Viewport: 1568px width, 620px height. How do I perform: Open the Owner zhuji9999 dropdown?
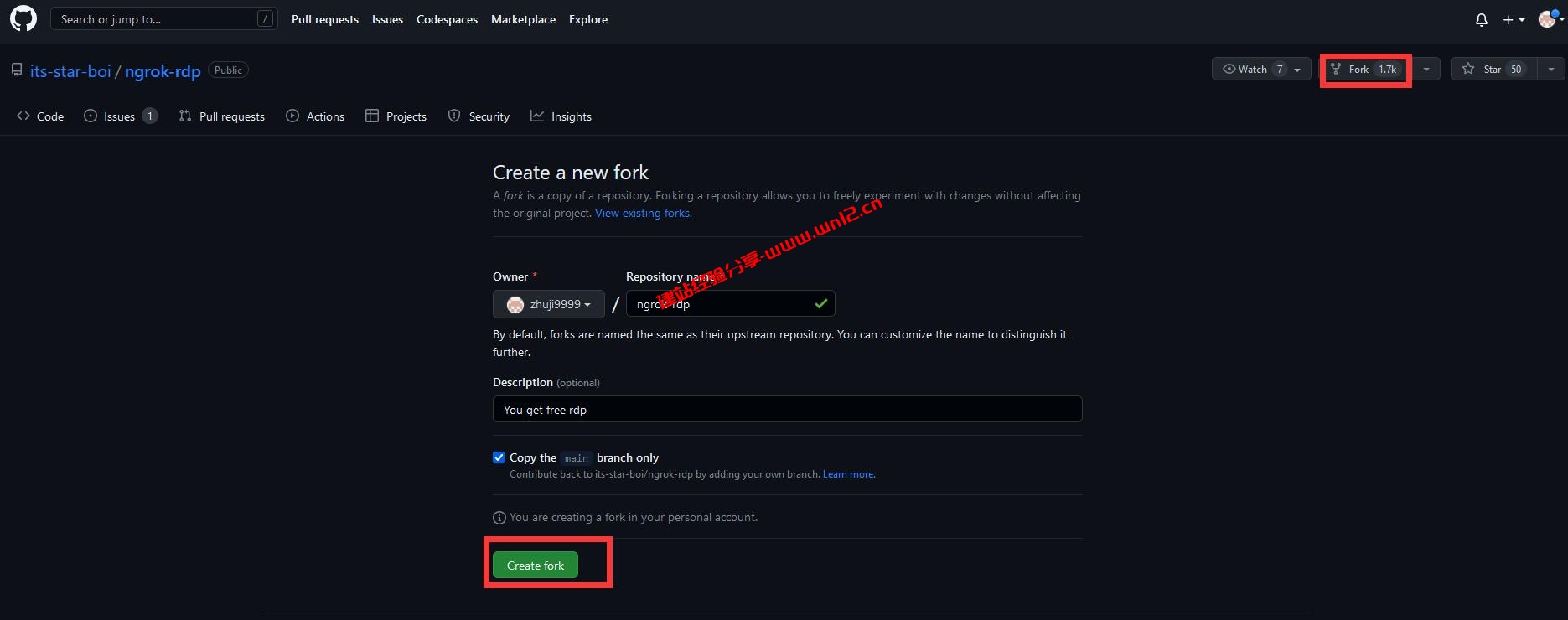(548, 304)
